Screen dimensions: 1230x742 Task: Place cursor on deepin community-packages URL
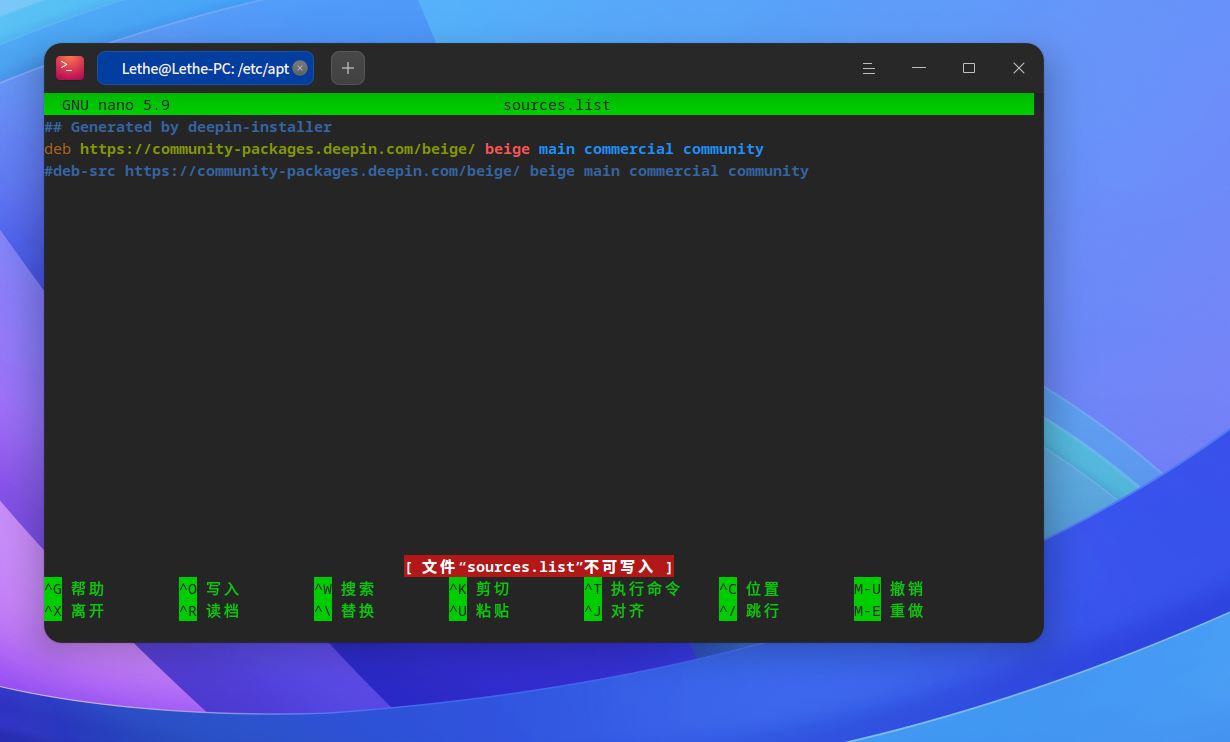coord(278,149)
